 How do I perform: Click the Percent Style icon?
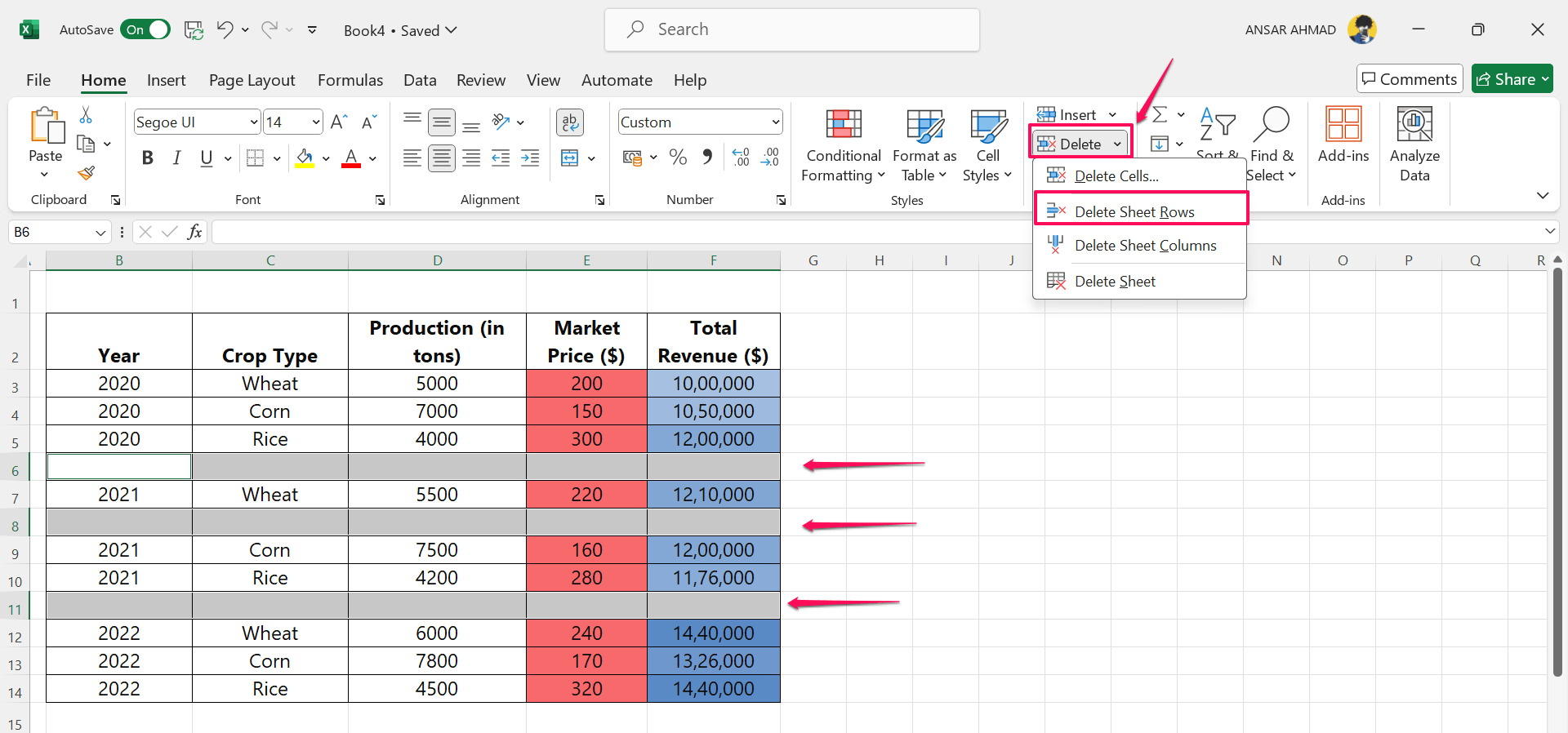coord(678,158)
